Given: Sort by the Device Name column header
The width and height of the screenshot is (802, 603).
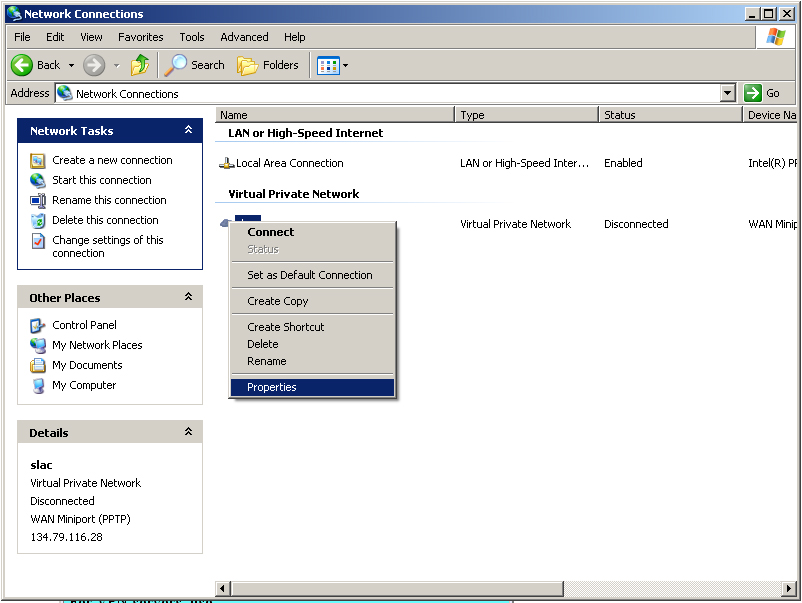Looking at the screenshot, I should click(x=770, y=115).
